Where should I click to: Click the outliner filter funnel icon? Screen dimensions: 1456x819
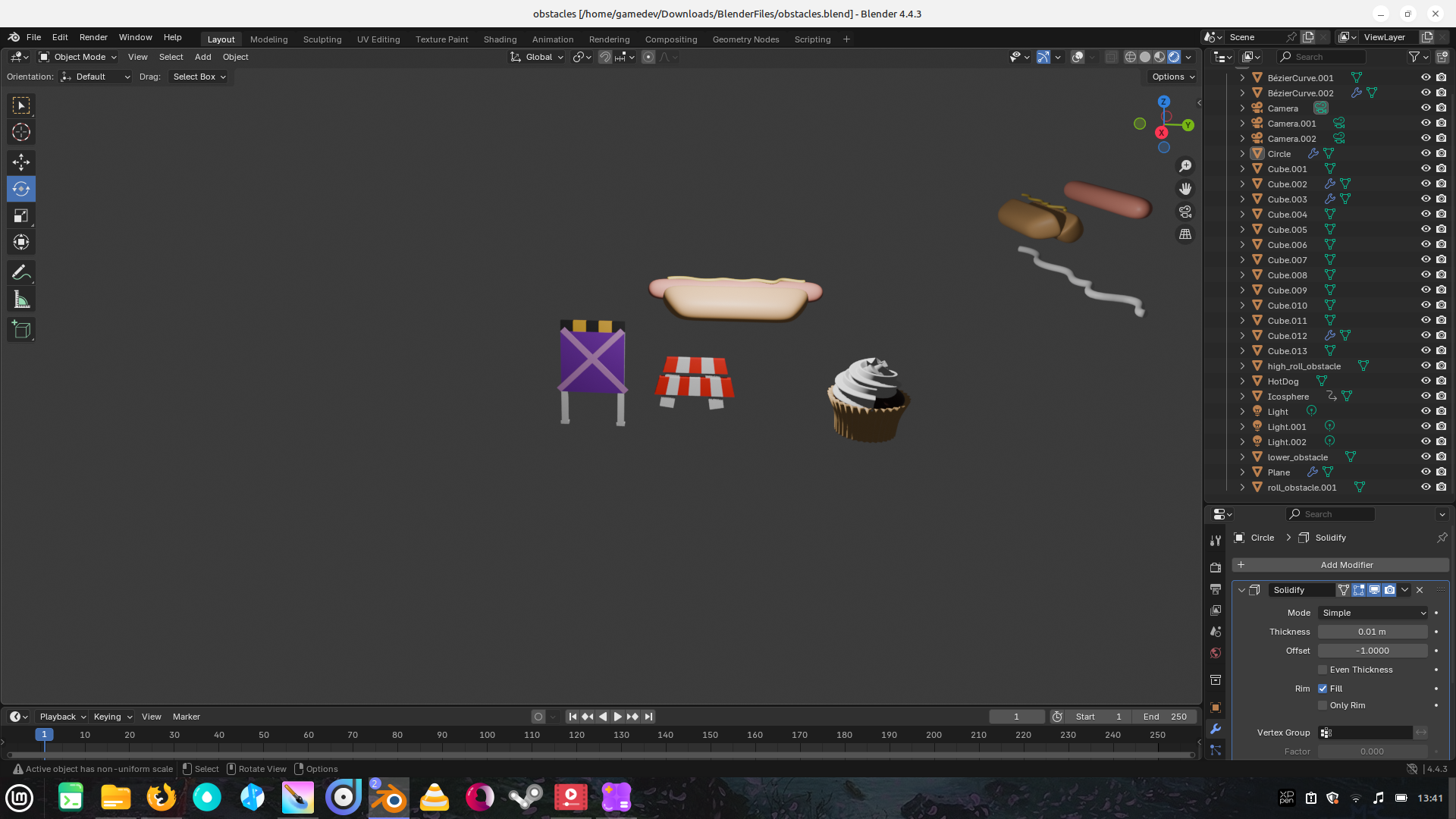[1414, 57]
